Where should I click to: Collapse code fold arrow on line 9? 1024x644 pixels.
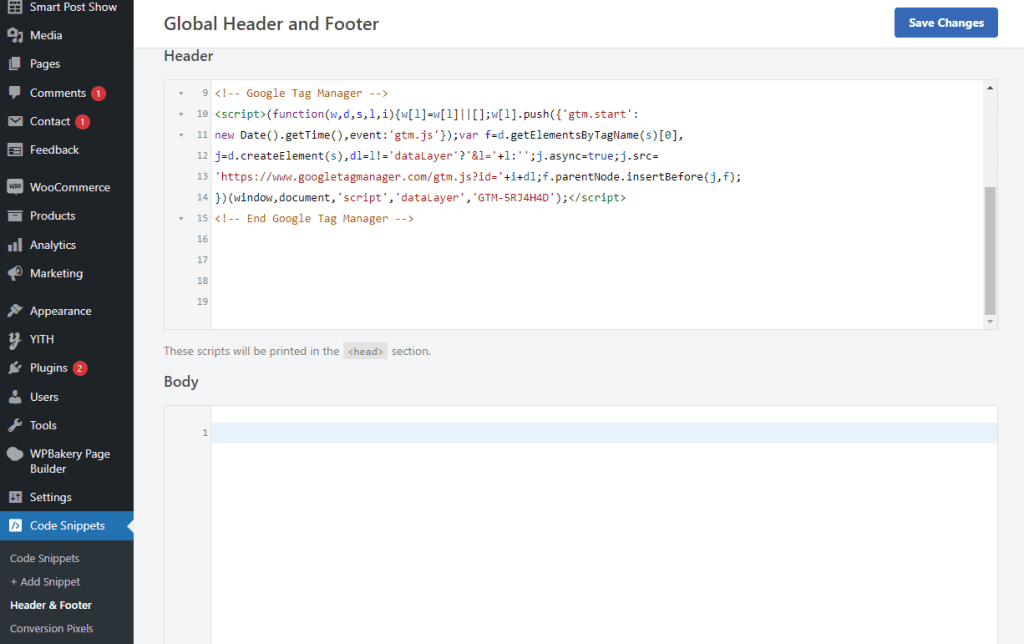181,93
